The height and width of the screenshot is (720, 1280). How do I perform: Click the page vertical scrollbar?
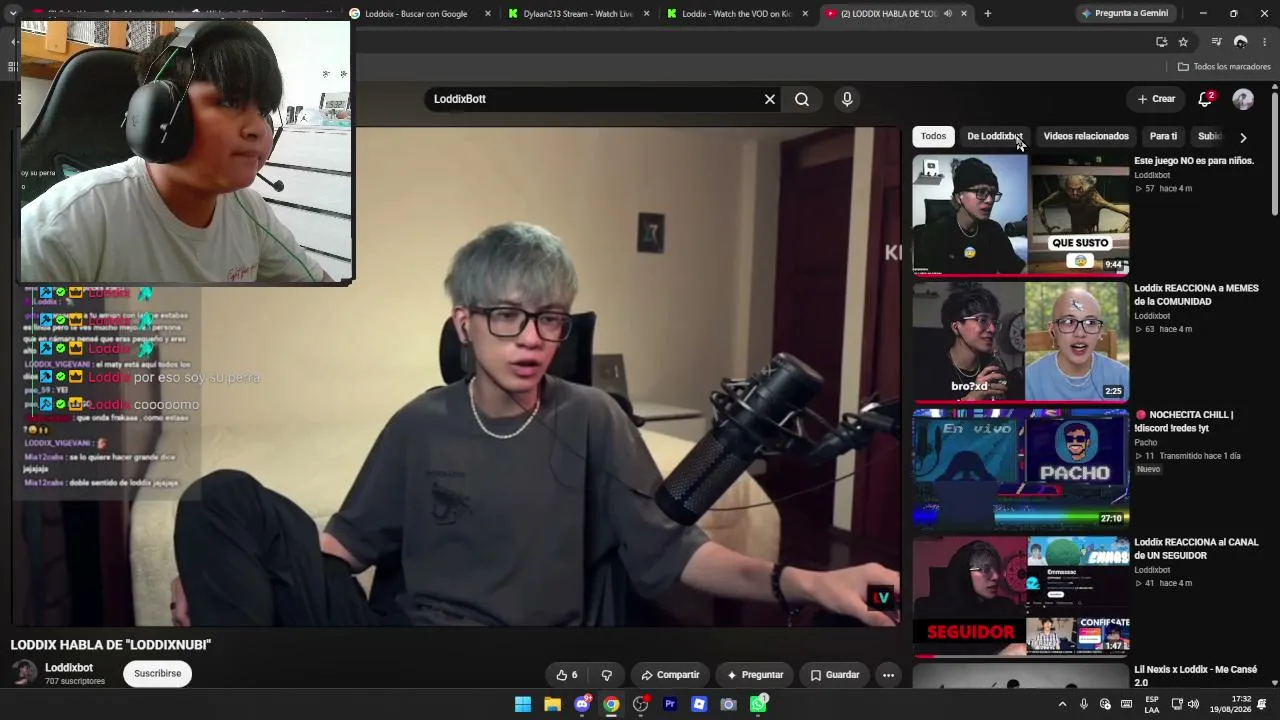tap(1275, 153)
